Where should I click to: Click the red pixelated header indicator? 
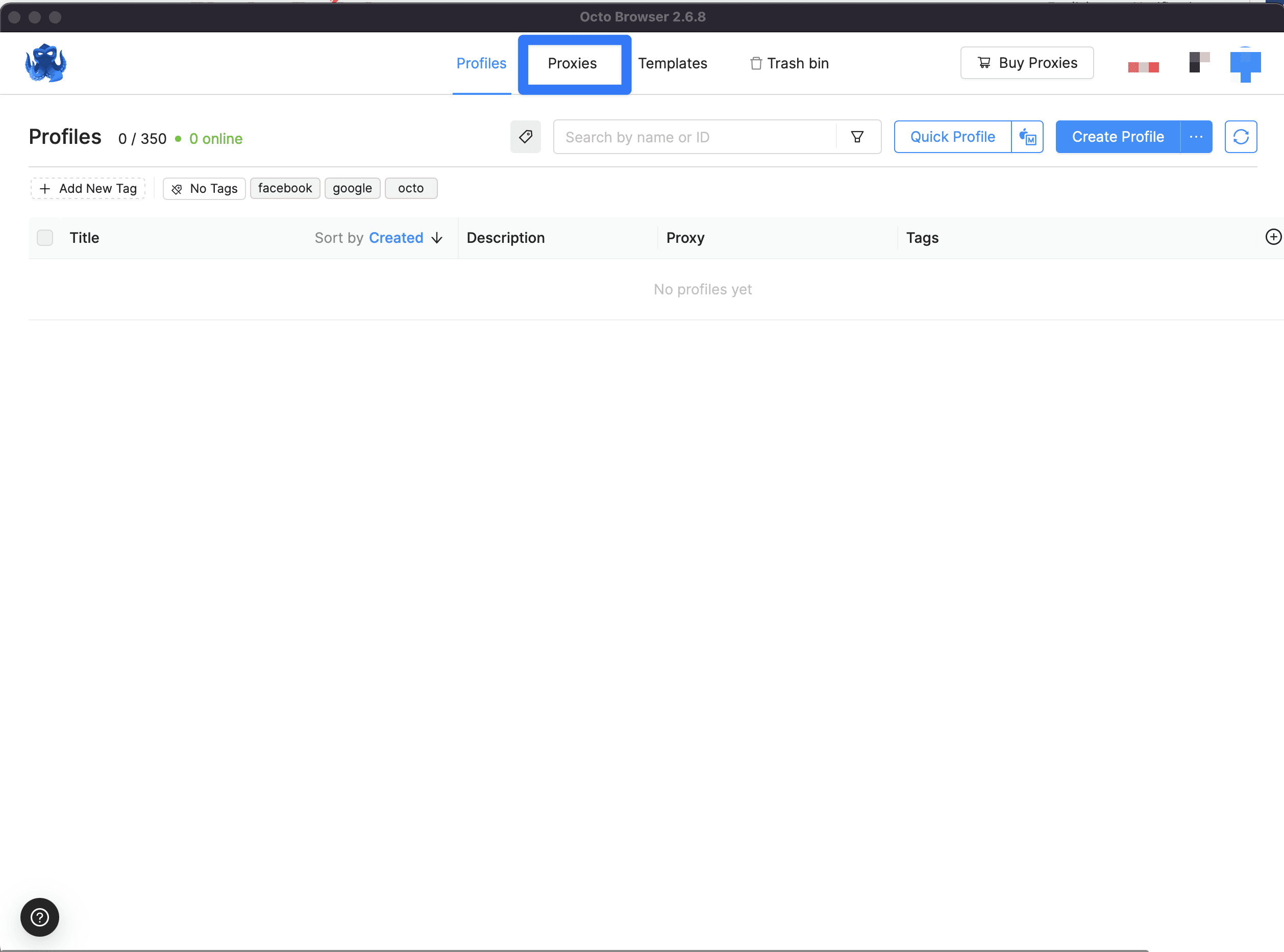pos(1143,67)
